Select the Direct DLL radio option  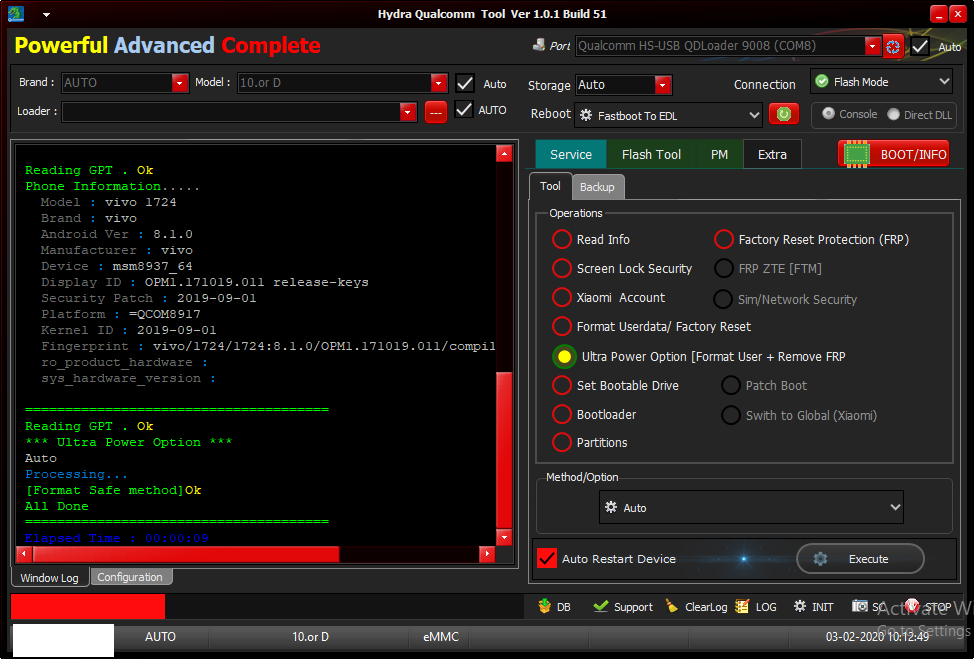point(893,114)
